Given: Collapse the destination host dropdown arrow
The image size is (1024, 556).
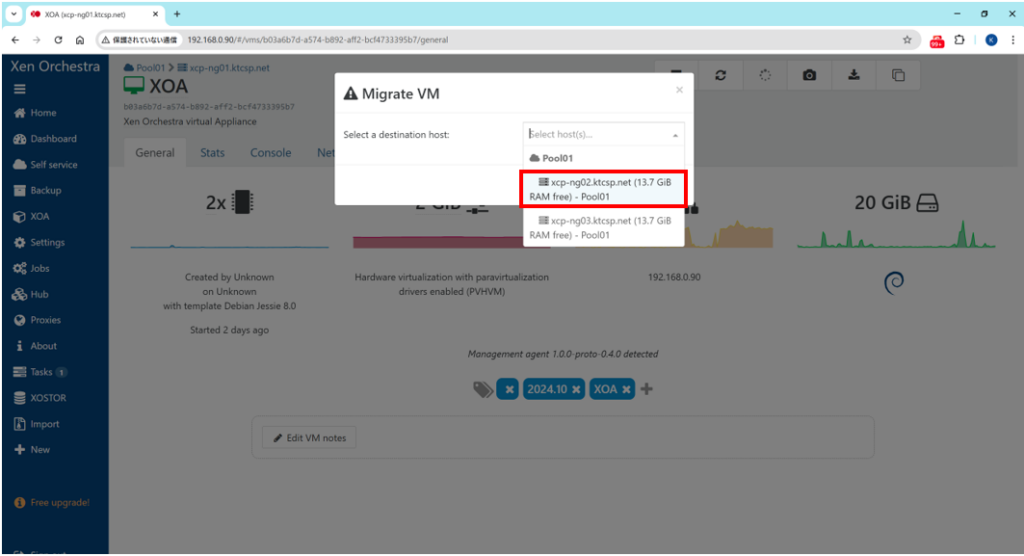Looking at the screenshot, I should 675,135.
